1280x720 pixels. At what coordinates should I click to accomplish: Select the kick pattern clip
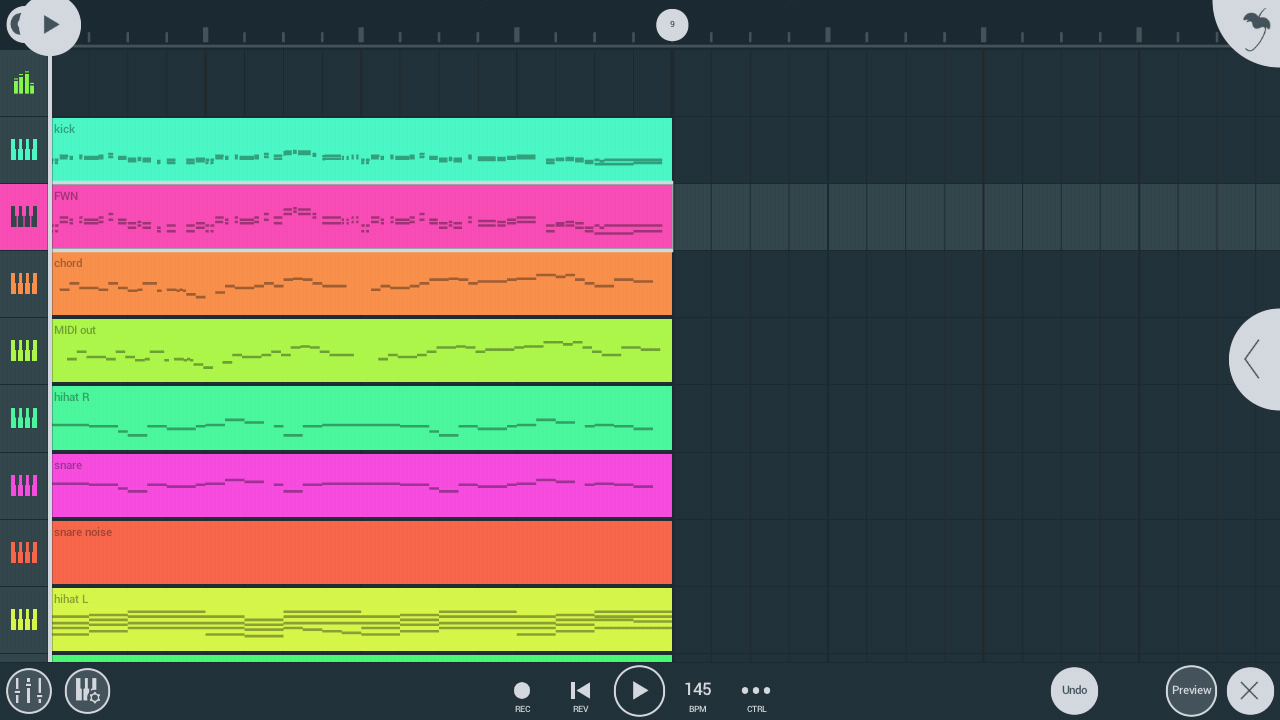(x=362, y=150)
